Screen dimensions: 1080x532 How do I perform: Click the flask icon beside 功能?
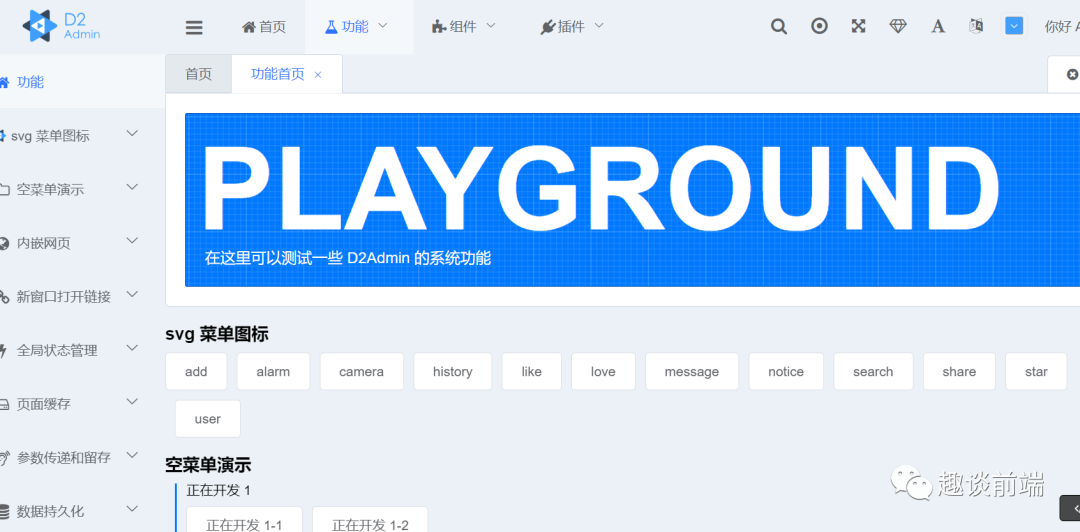point(331,27)
